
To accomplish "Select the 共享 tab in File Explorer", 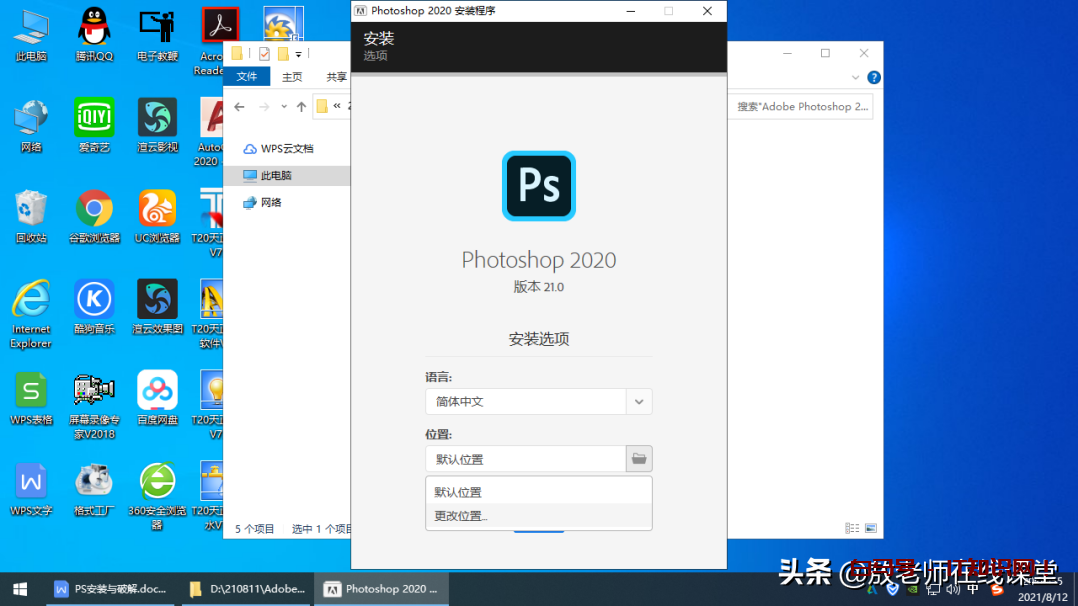I will point(335,76).
